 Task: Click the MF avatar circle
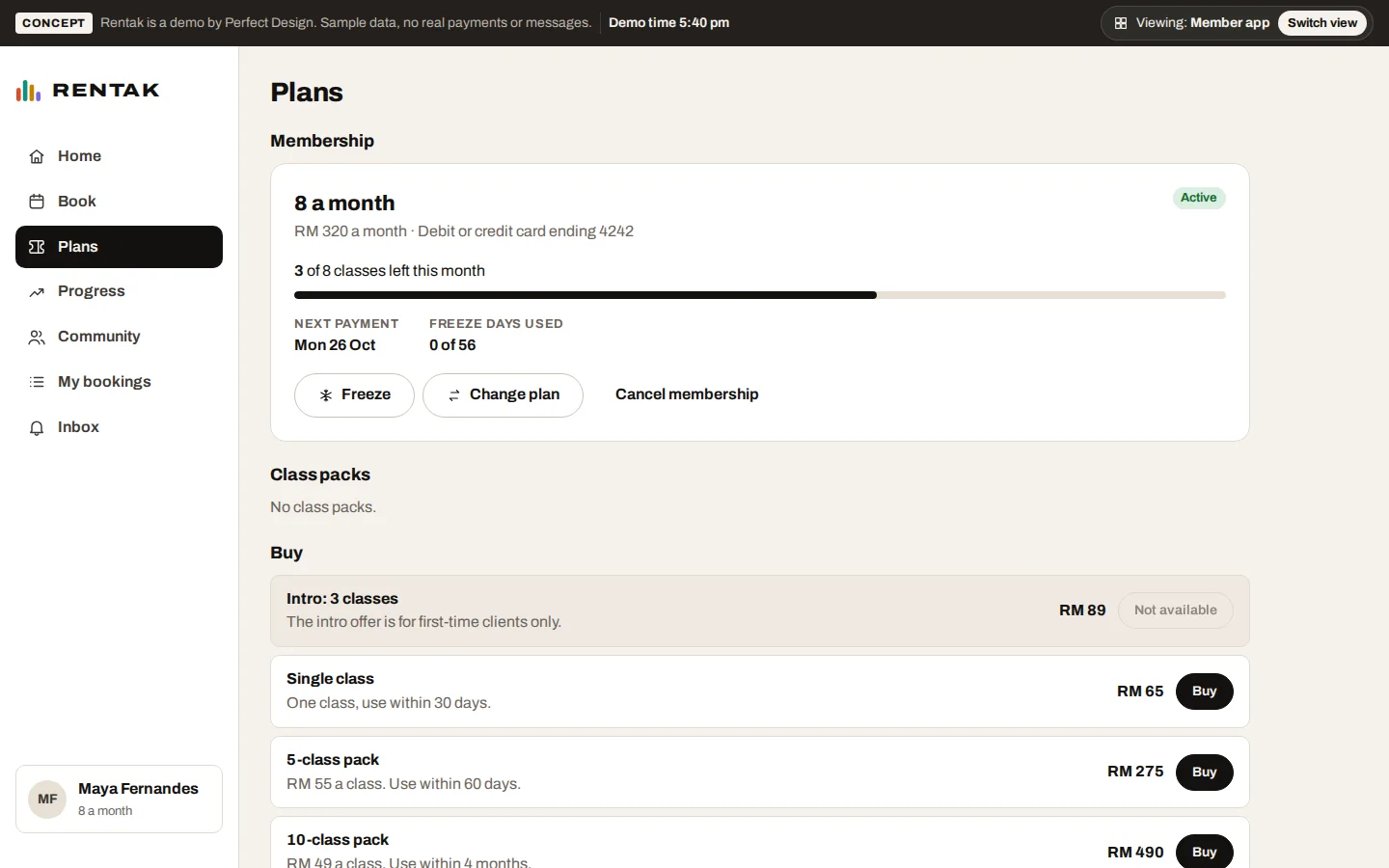(47, 800)
